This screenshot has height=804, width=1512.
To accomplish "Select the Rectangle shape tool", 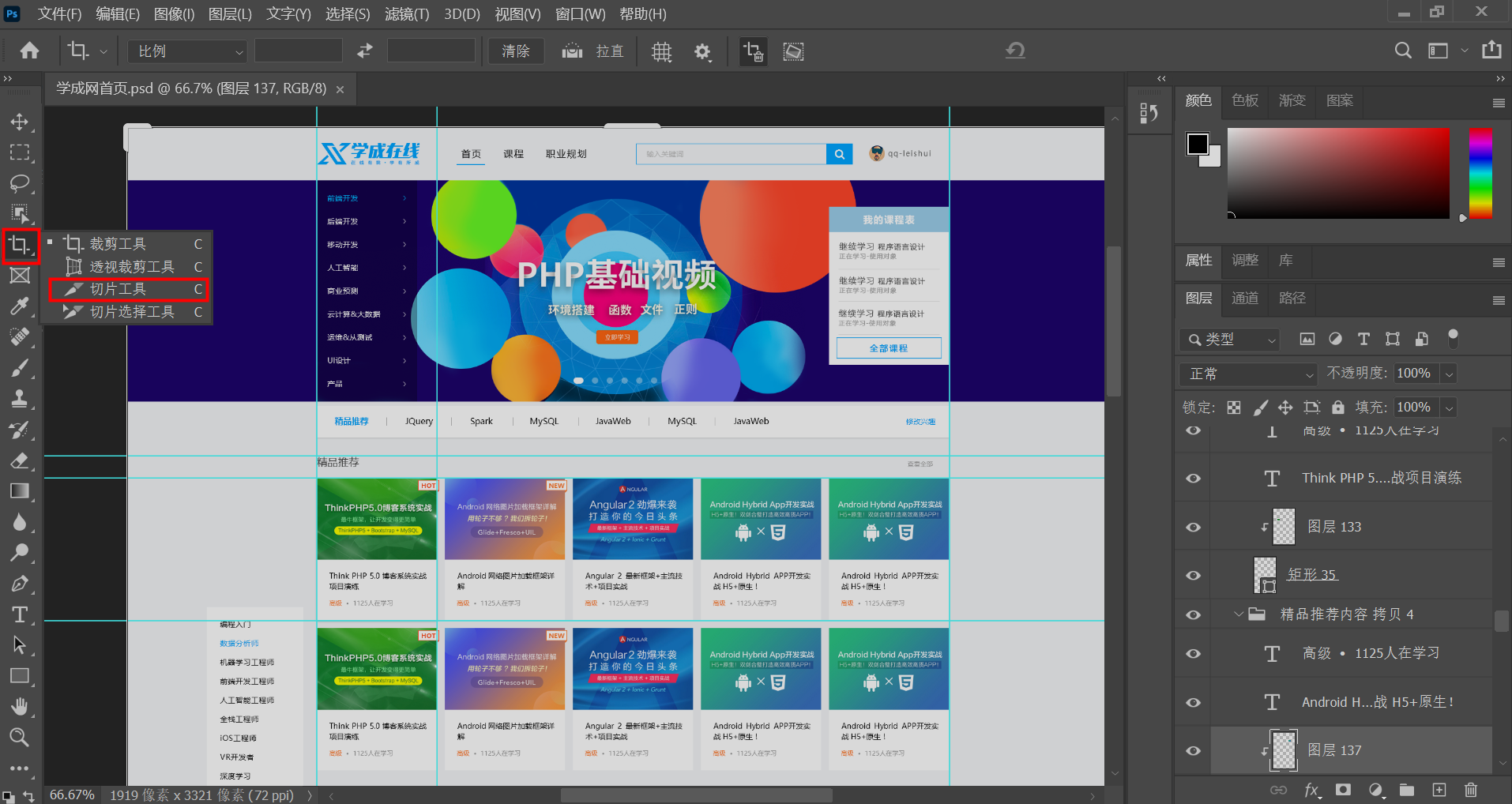I will [20, 676].
